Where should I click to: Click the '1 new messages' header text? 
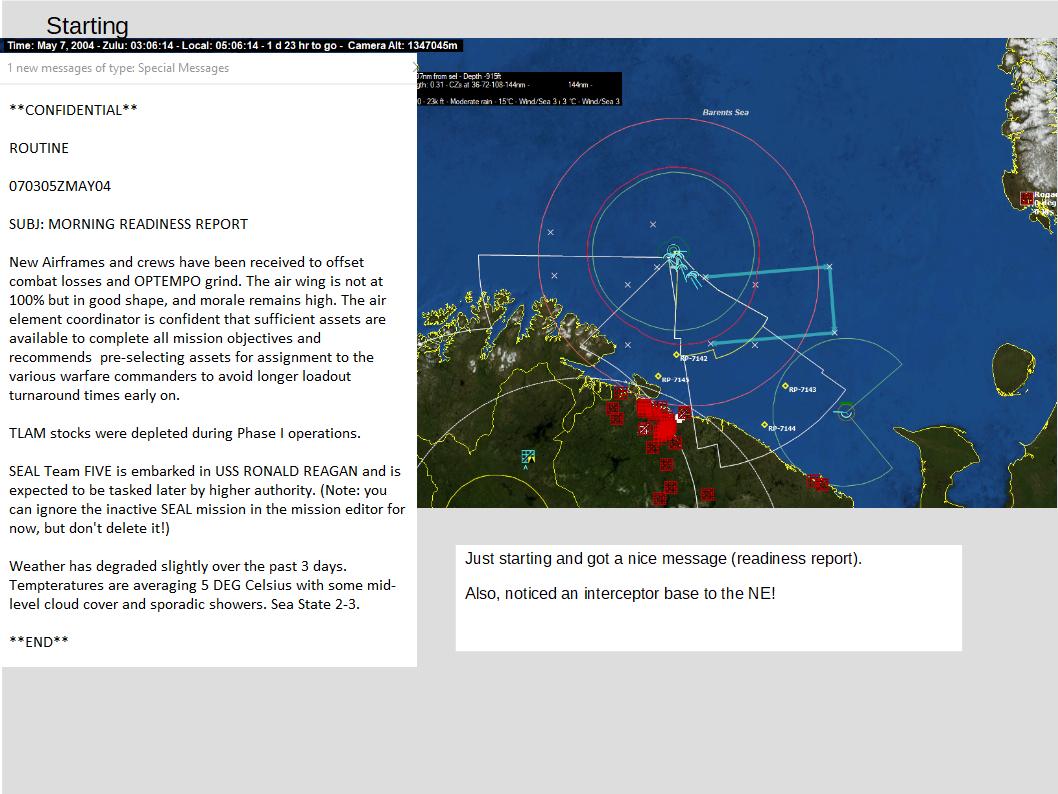point(118,67)
